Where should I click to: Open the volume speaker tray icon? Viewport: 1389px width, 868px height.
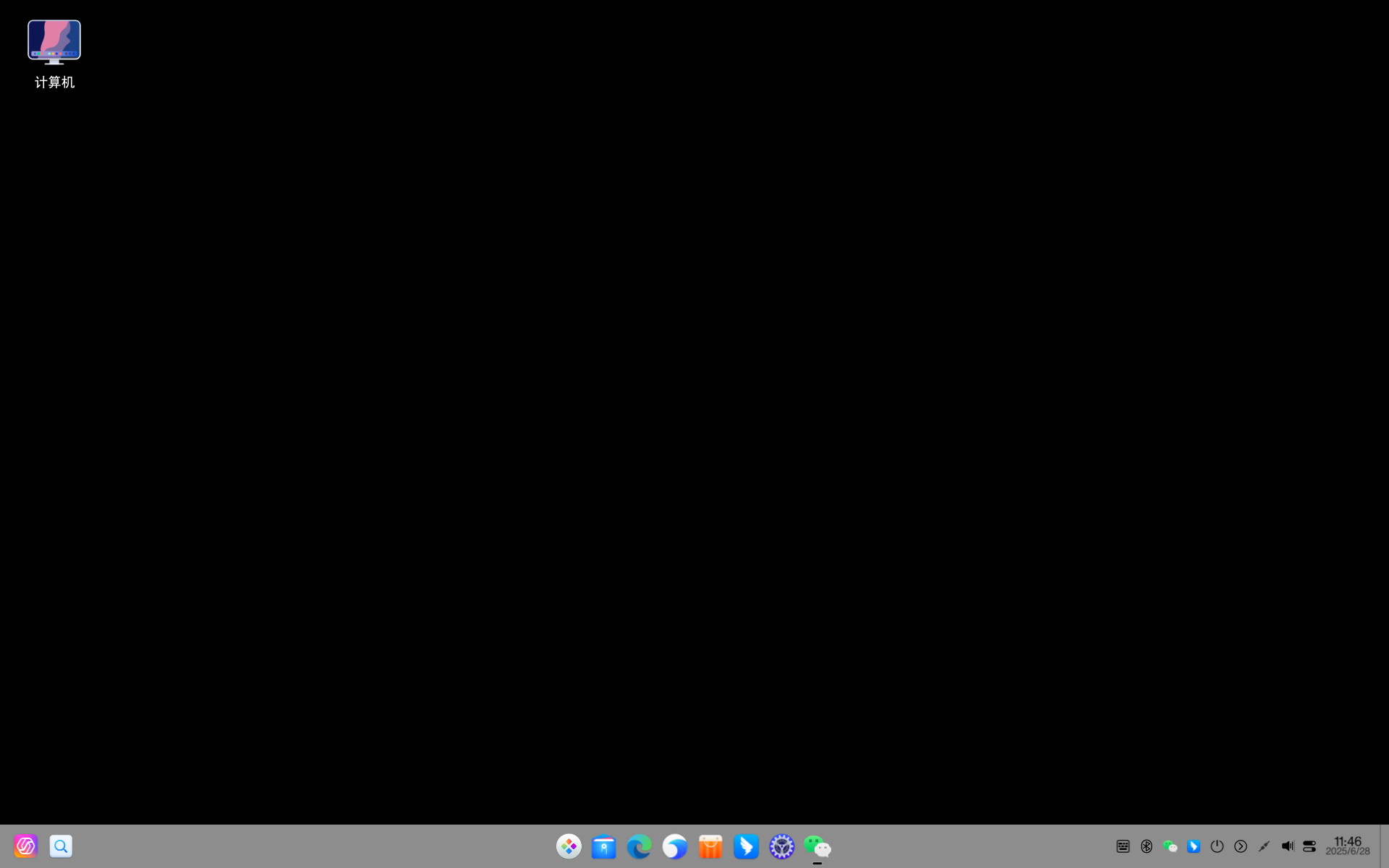click(x=1288, y=846)
